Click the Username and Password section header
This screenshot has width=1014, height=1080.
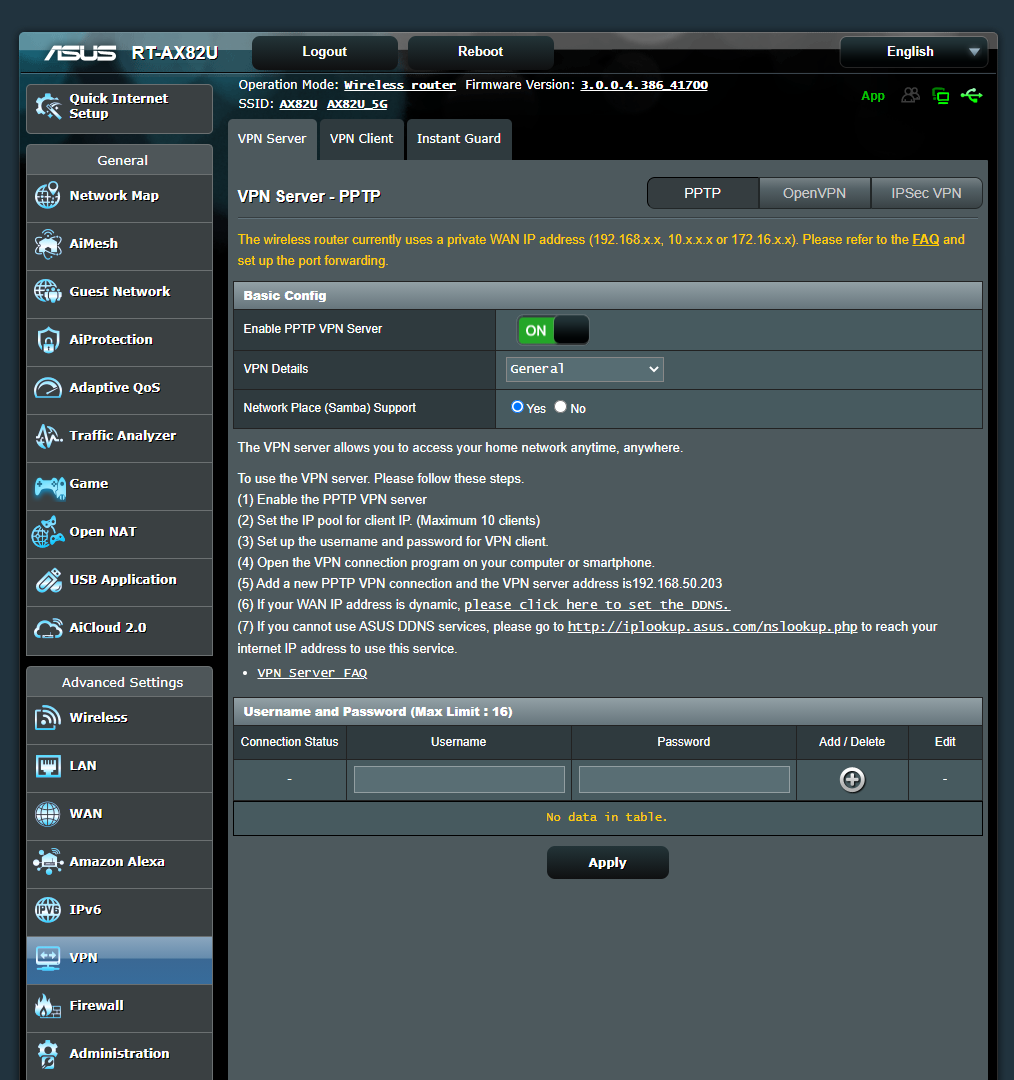pyautogui.click(x=608, y=712)
